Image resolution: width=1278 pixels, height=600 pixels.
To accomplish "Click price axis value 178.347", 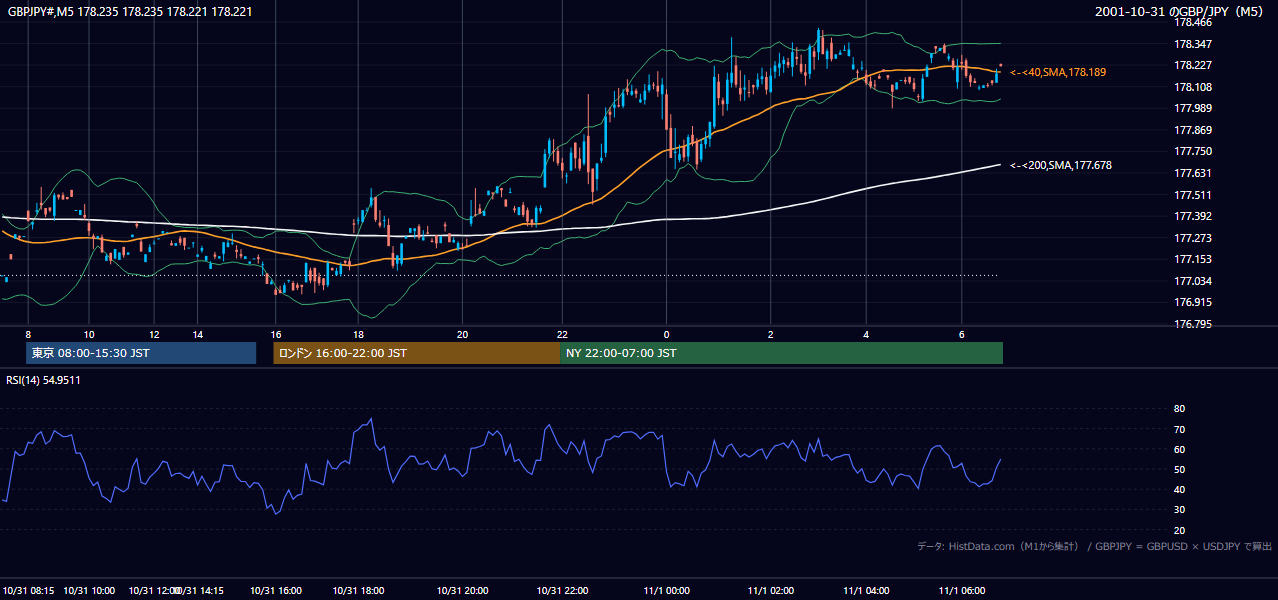I will point(1193,44).
